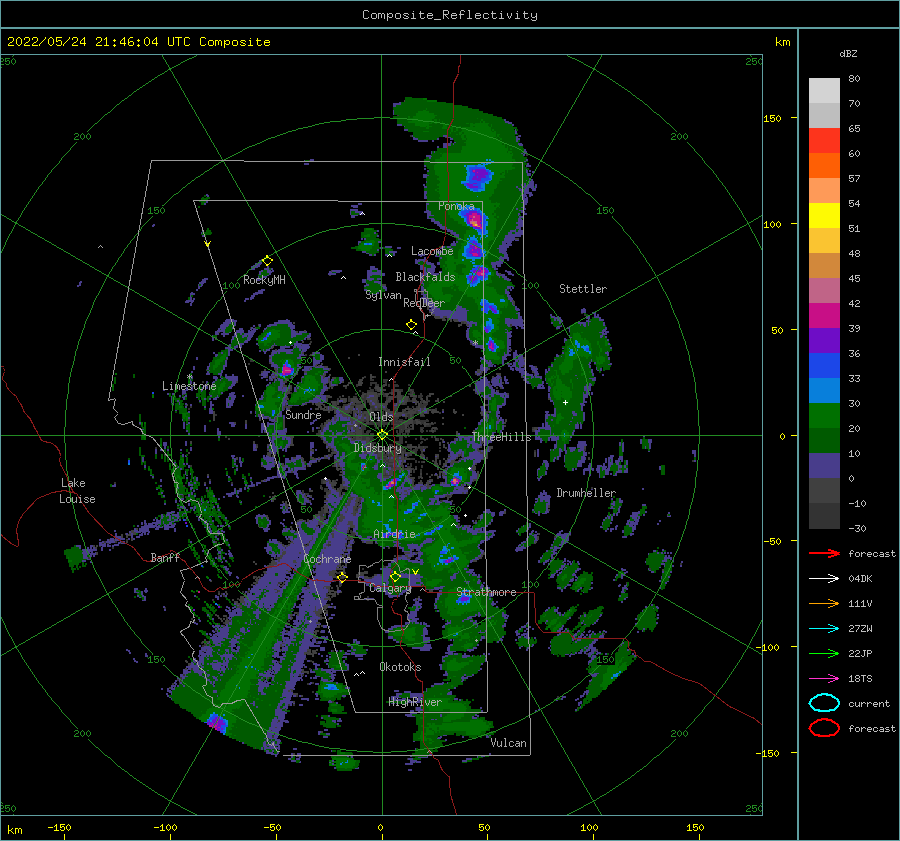Click the magenta 18TS arrow symbol

(x=824, y=679)
